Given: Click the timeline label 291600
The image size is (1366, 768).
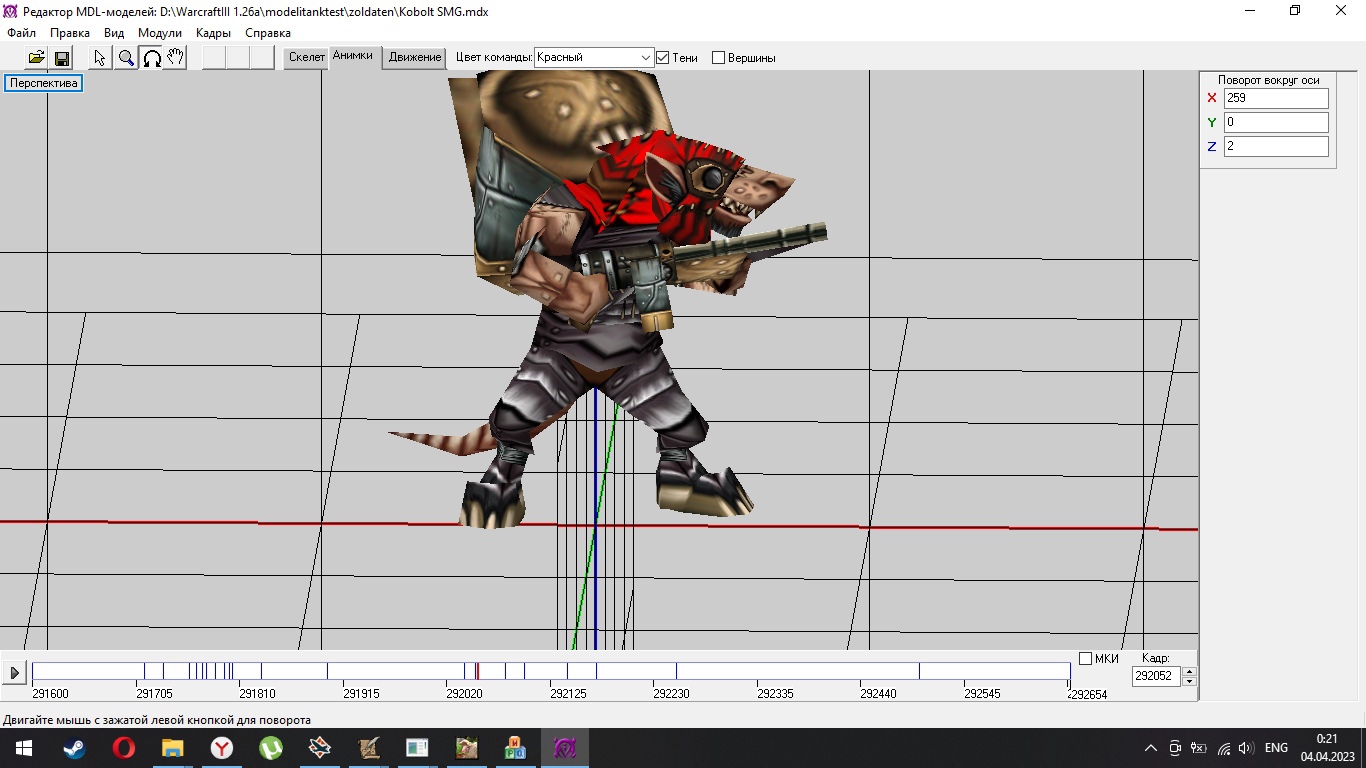Looking at the screenshot, I should pos(51,694).
